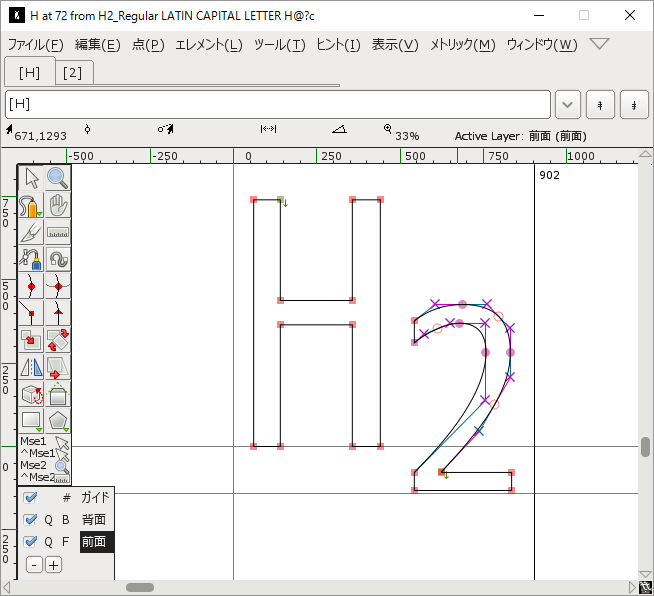654x596 pixels.
Task: Toggle Foreground layer visibility checkbox
Action: 30,541
